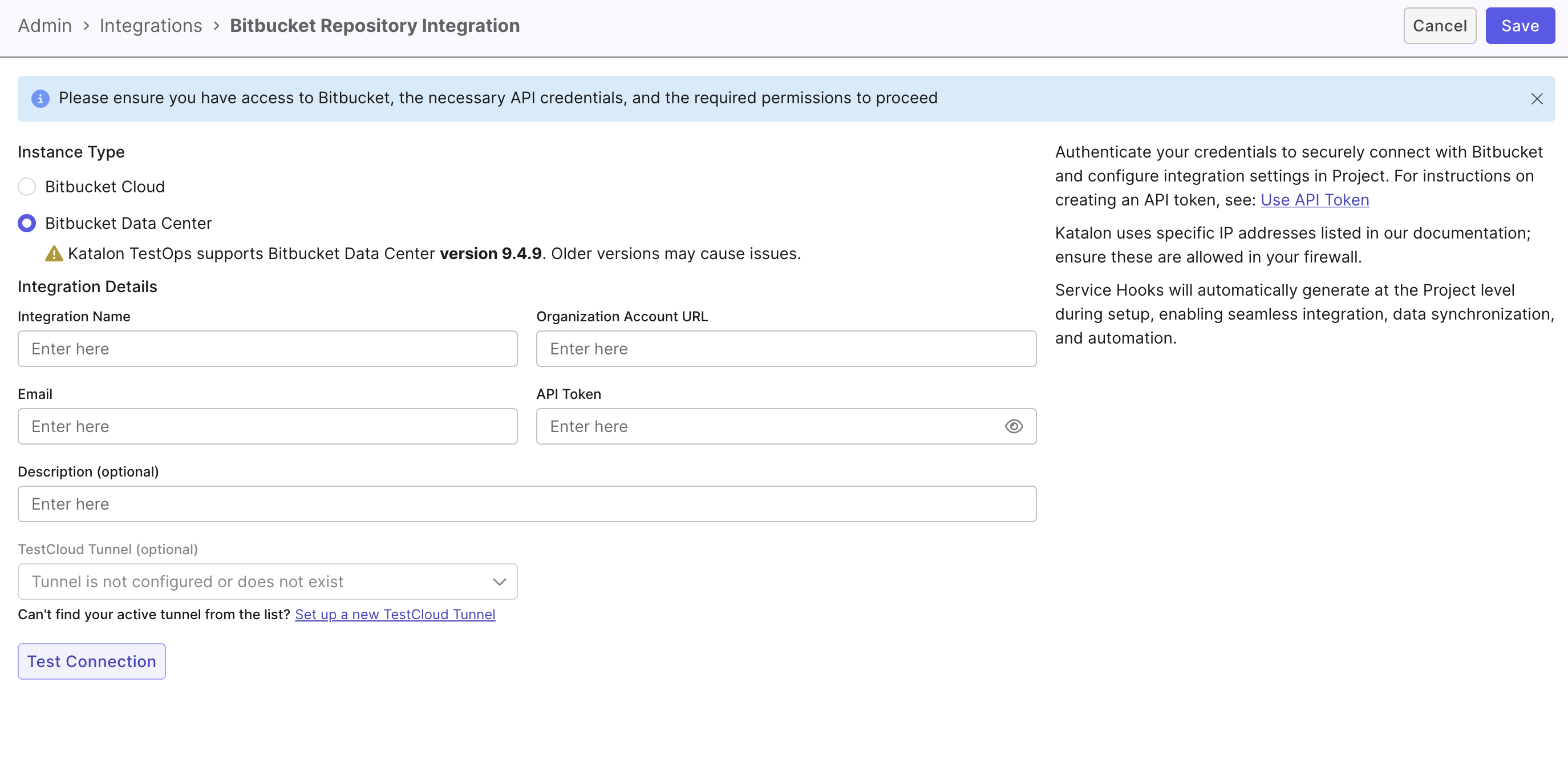Save the integration settings
Screen dimensions: 1568x767
click(x=1520, y=26)
